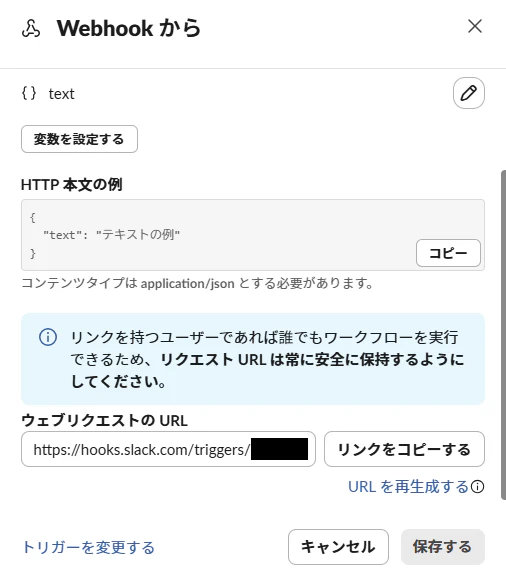Open 変数を設定する to set variables

click(x=79, y=139)
